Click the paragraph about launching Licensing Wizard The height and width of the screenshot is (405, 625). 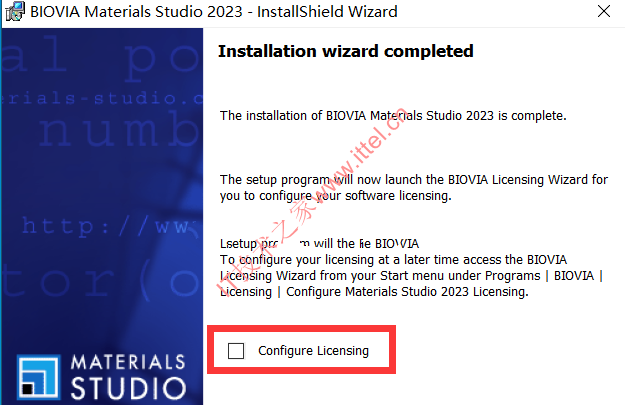pos(414,188)
